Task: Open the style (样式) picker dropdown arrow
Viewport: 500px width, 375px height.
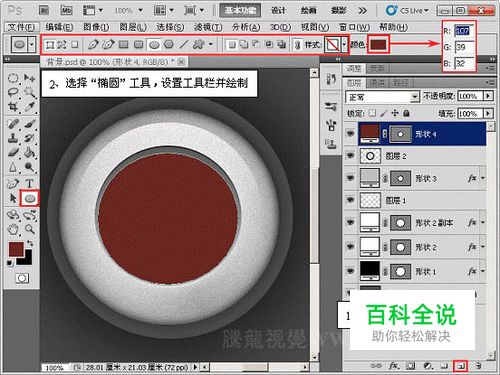Action: tap(344, 44)
